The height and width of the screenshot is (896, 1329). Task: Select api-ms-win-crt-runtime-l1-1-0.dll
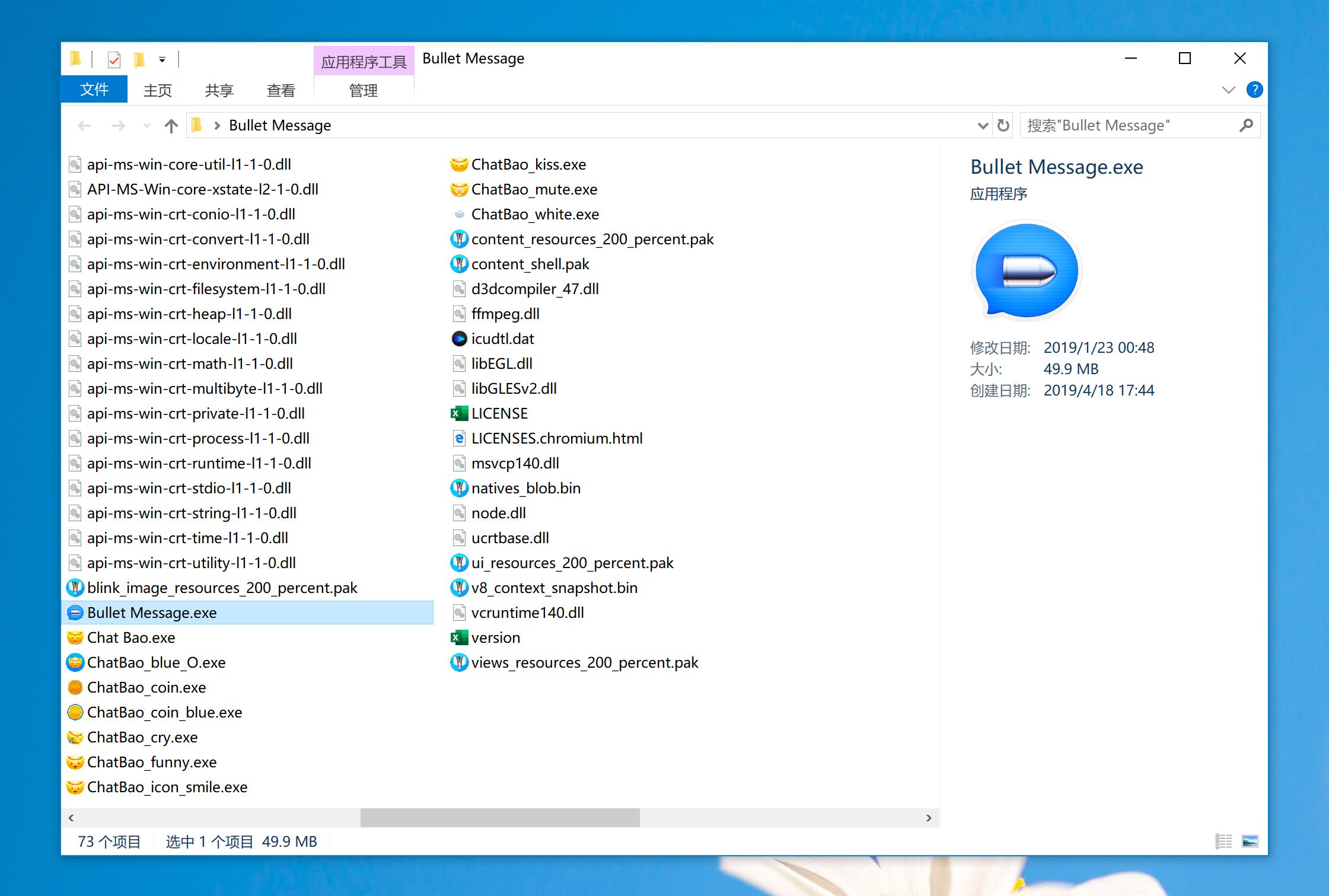click(x=199, y=463)
